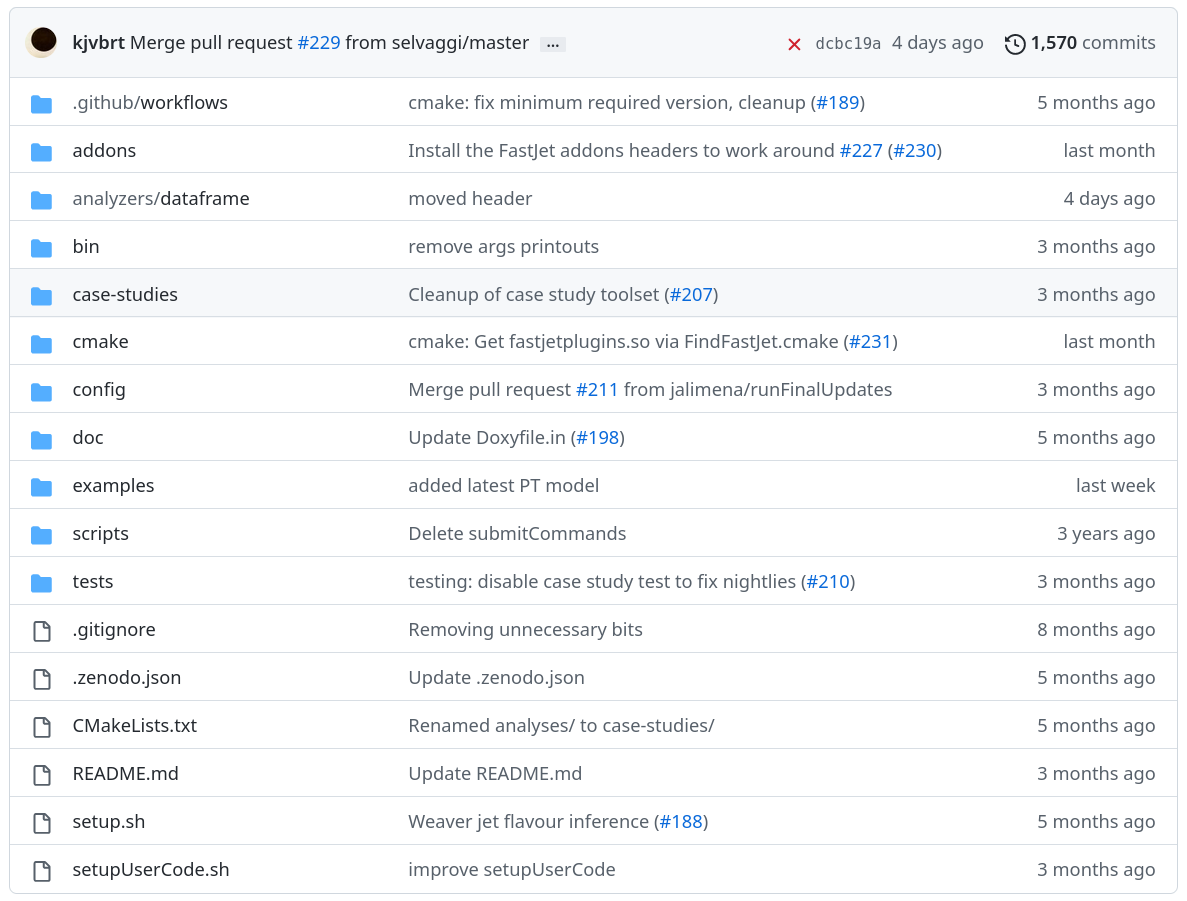1187x901 pixels.
Task: Open commit hash dcbc19a
Action: pyautogui.click(x=848, y=44)
